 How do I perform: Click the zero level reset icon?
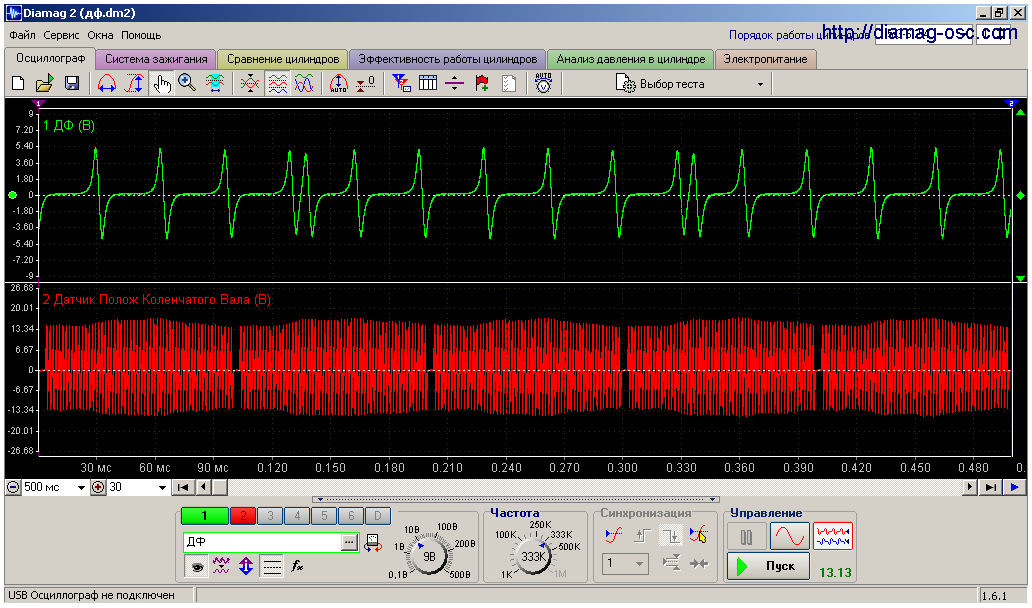click(x=365, y=84)
